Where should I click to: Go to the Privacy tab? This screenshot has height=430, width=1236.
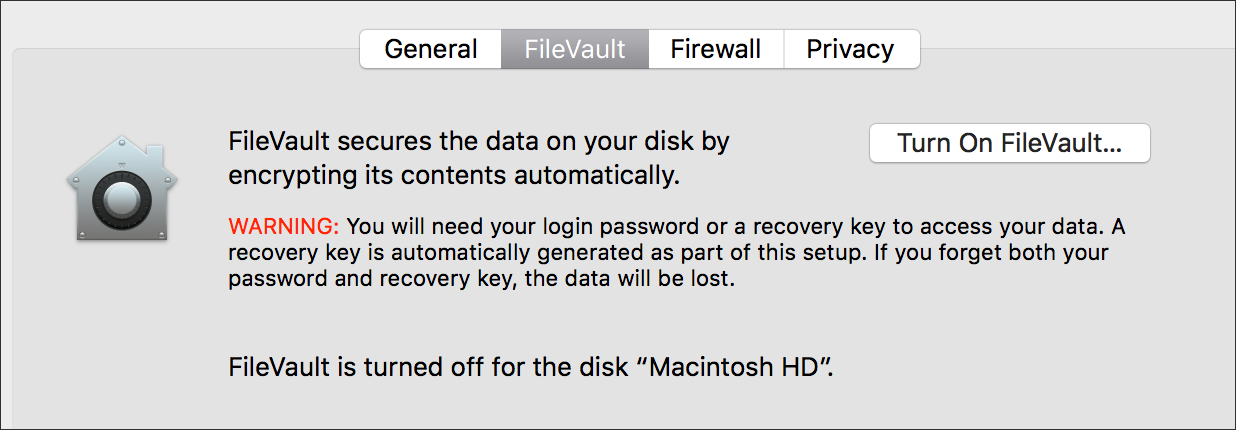(850, 49)
